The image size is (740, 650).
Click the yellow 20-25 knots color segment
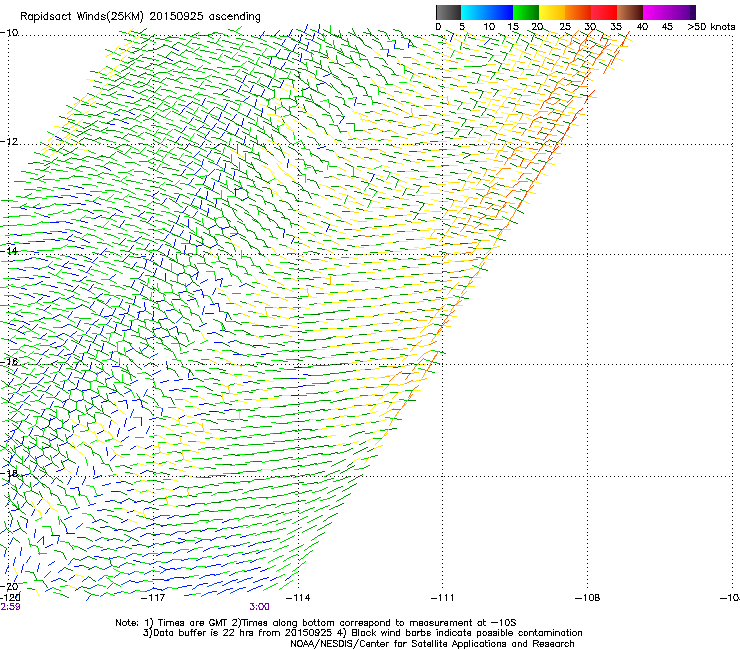[x=552, y=12]
